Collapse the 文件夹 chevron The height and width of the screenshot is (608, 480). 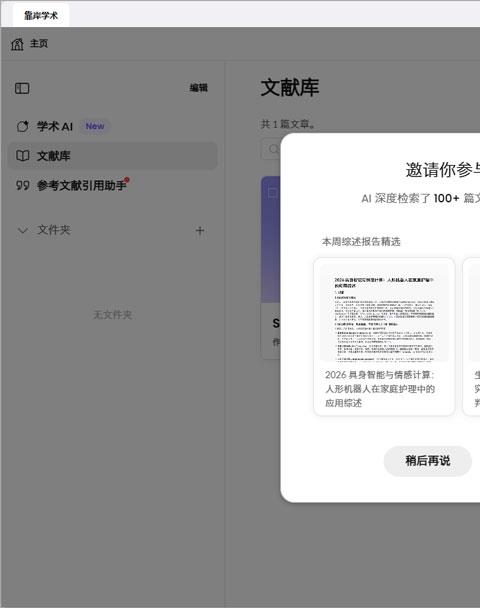[x=23, y=230]
